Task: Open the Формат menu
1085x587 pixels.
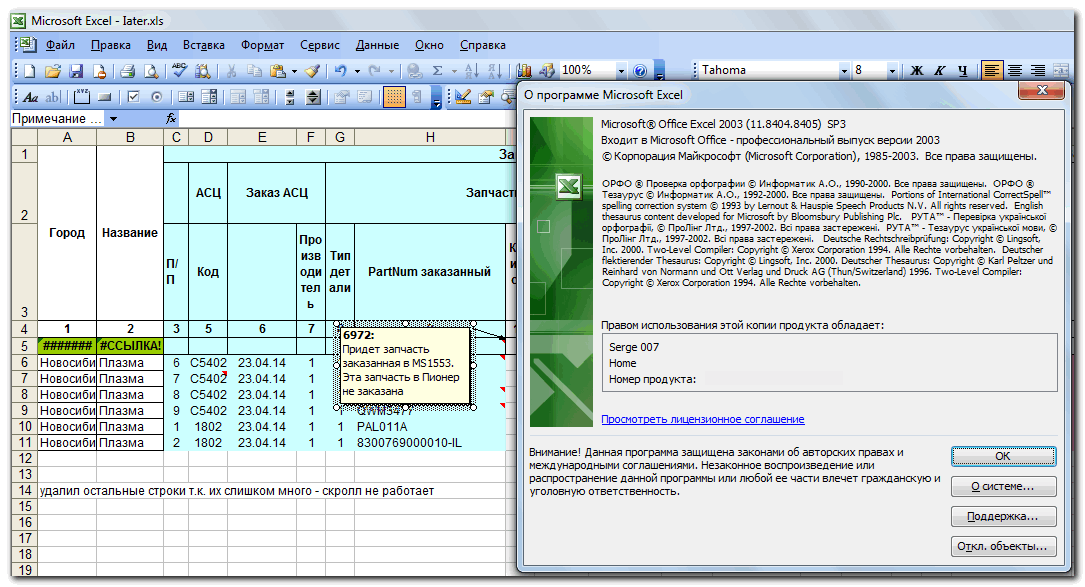Action: click(262, 45)
